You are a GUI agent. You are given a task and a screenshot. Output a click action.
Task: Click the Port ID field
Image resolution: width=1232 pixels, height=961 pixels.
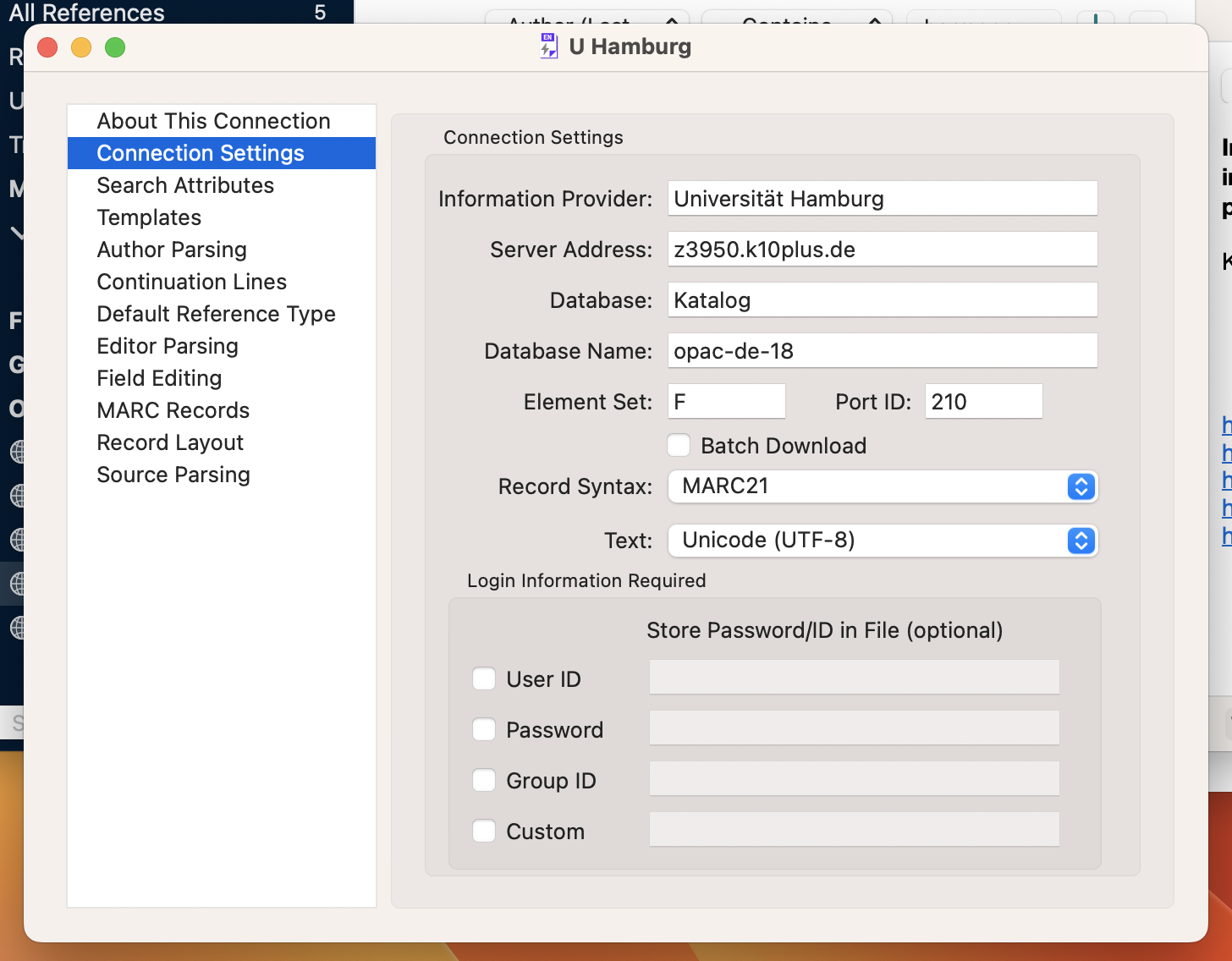pos(984,402)
